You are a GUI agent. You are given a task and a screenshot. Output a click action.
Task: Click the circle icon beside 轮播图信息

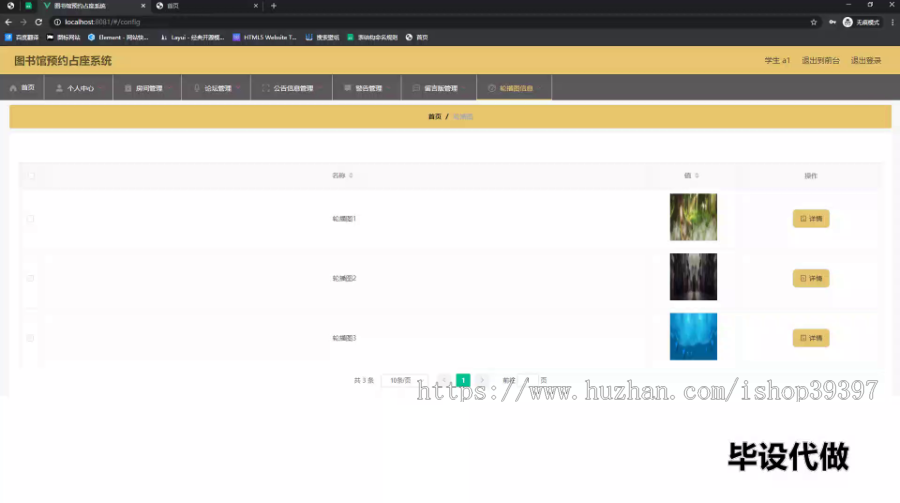[492, 88]
